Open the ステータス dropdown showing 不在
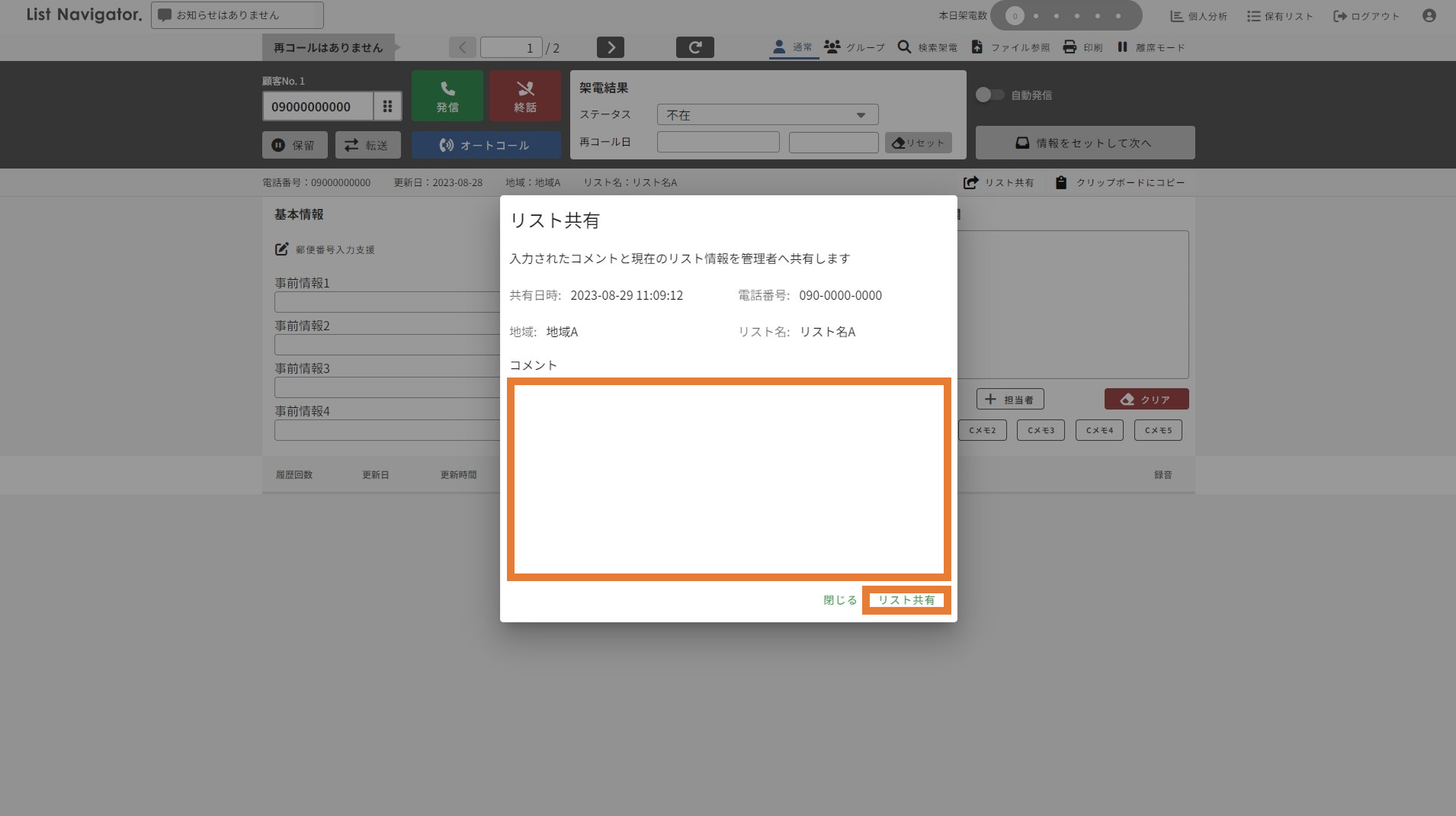1456x816 pixels. (766, 114)
